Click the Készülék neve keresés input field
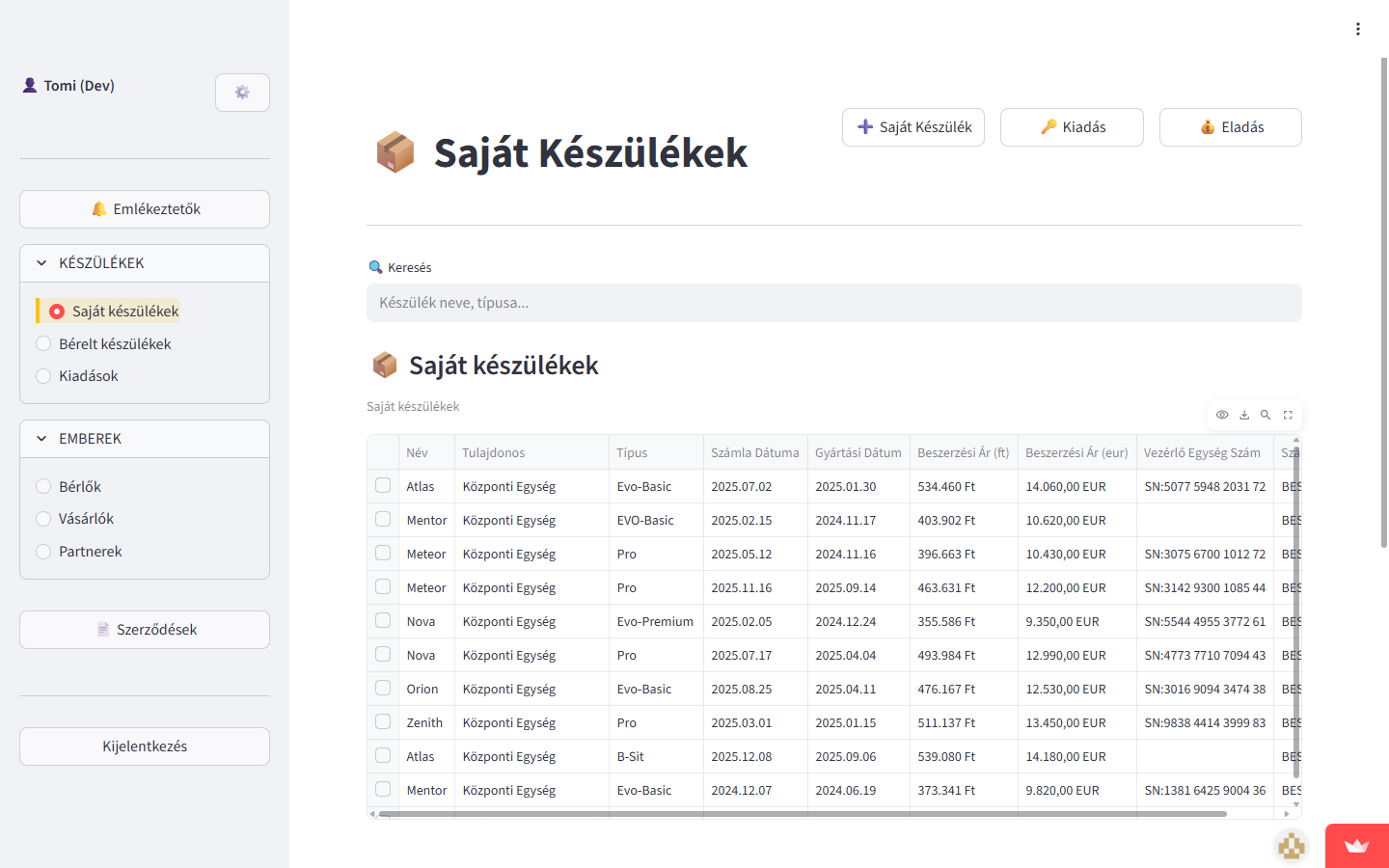 833,302
